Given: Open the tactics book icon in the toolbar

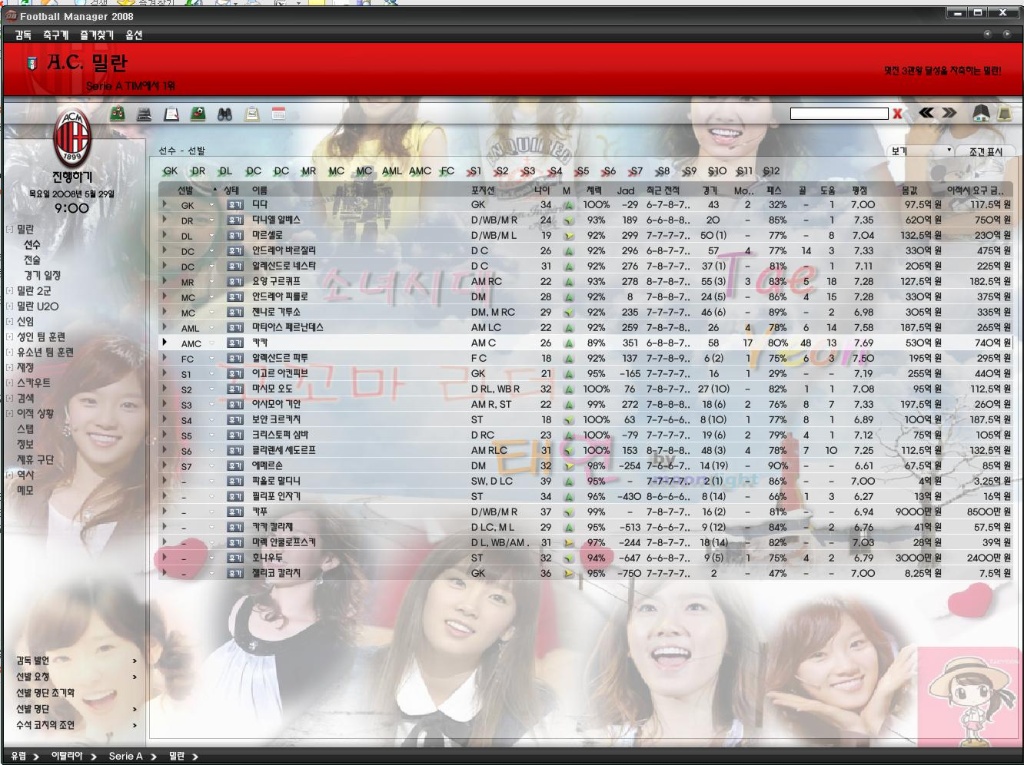Looking at the screenshot, I should [x=198, y=114].
